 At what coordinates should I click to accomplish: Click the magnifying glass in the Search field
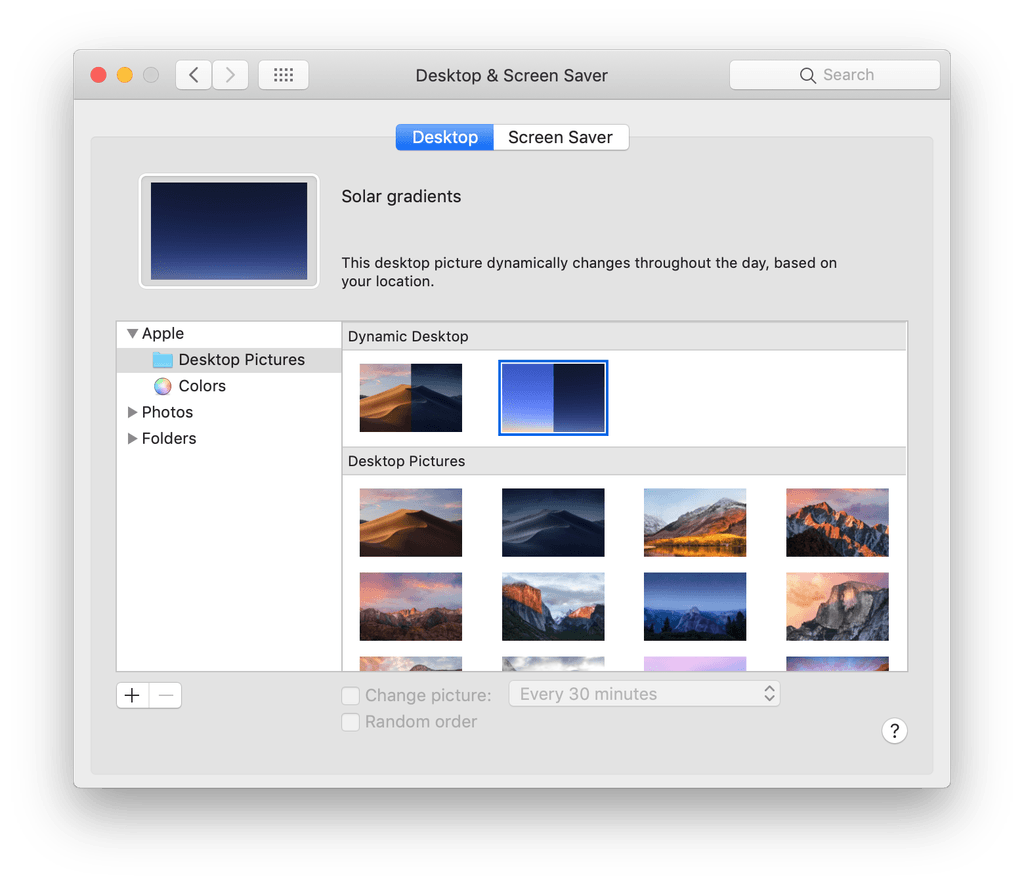coord(808,74)
